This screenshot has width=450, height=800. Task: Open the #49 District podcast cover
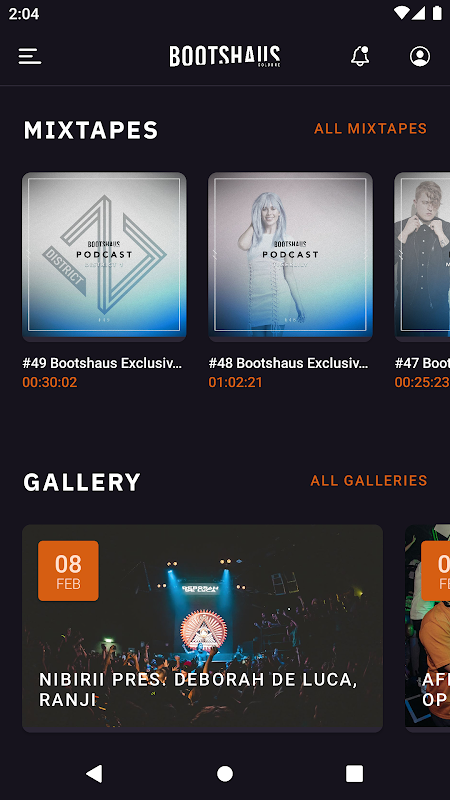click(x=104, y=257)
